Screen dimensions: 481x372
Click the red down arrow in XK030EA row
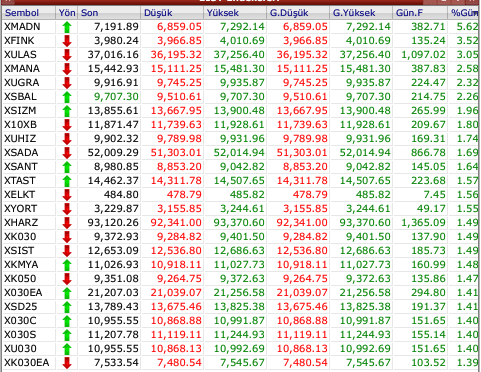coord(67,363)
